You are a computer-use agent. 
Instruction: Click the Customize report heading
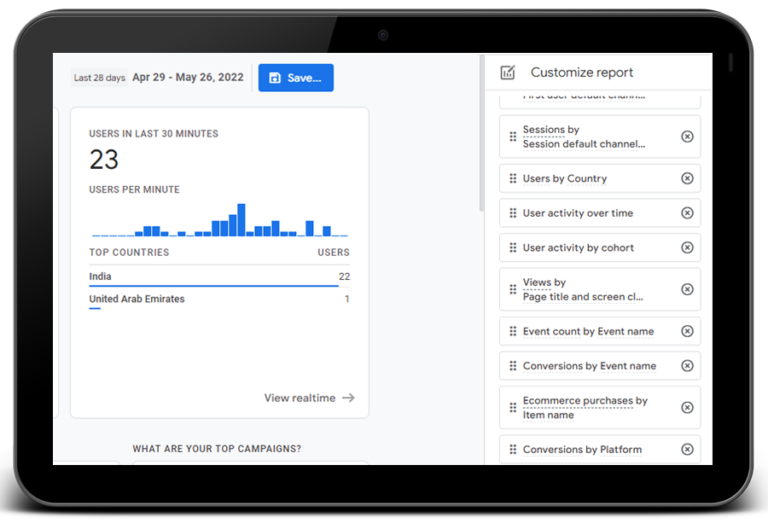click(582, 72)
